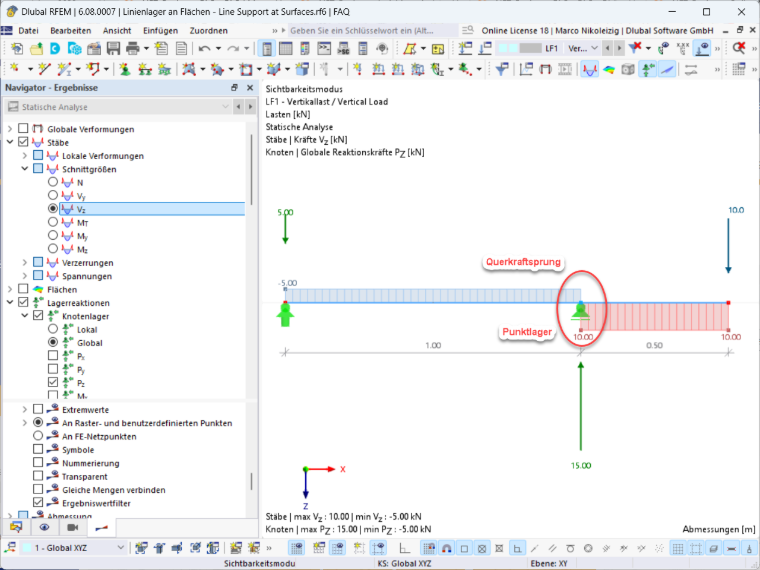Image resolution: width=760 pixels, height=570 pixels.
Task: Click the Ebene: XY status bar entry
Action: coord(549,563)
